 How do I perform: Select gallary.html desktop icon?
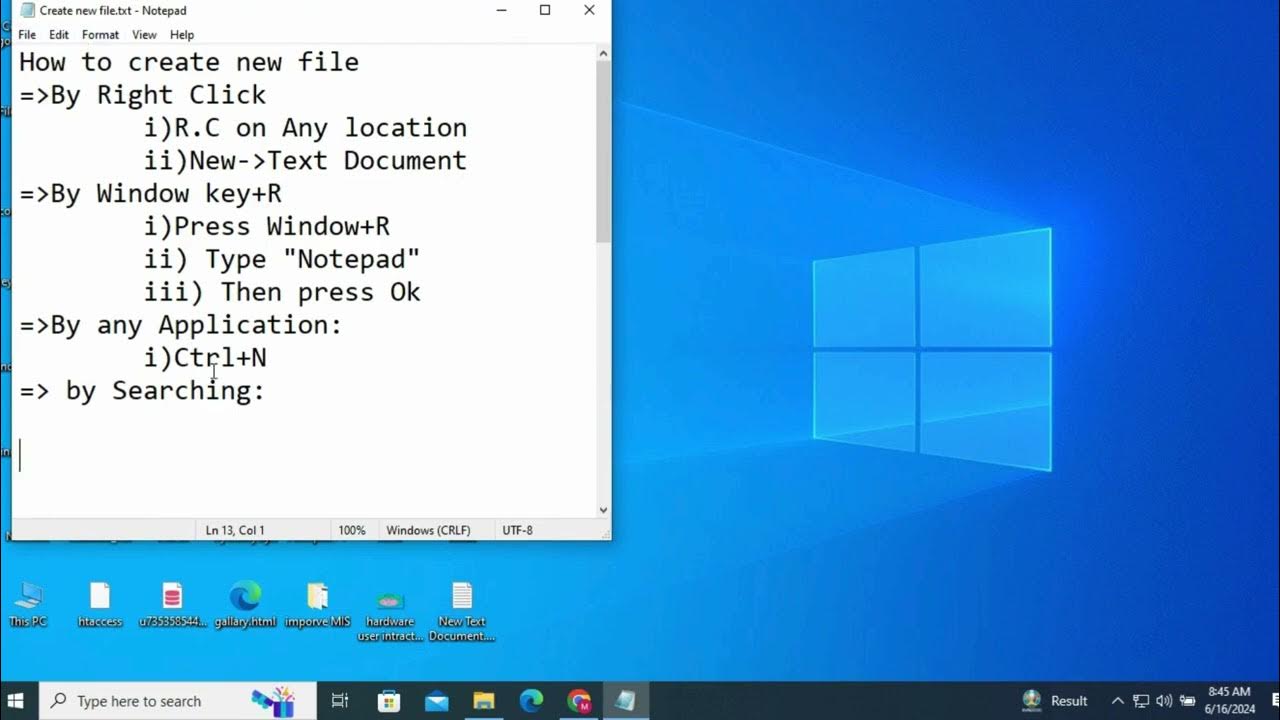click(245, 604)
